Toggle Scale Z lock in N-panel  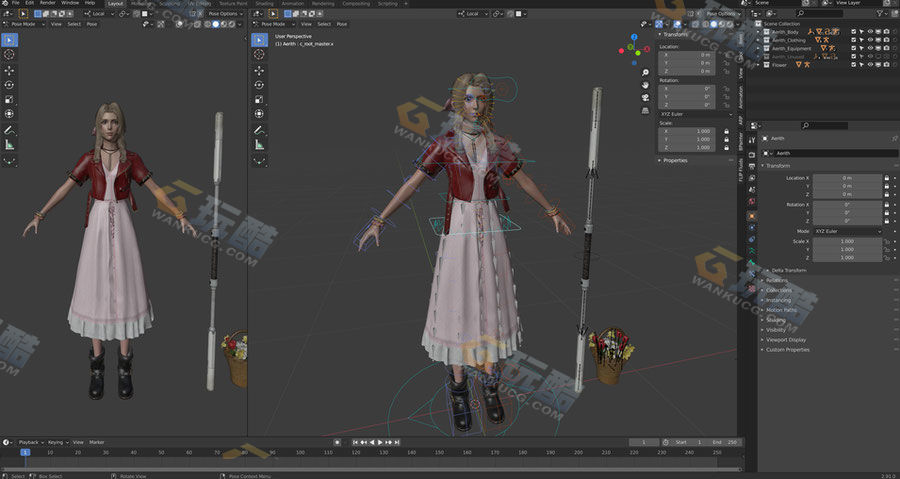(x=726, y=147)
